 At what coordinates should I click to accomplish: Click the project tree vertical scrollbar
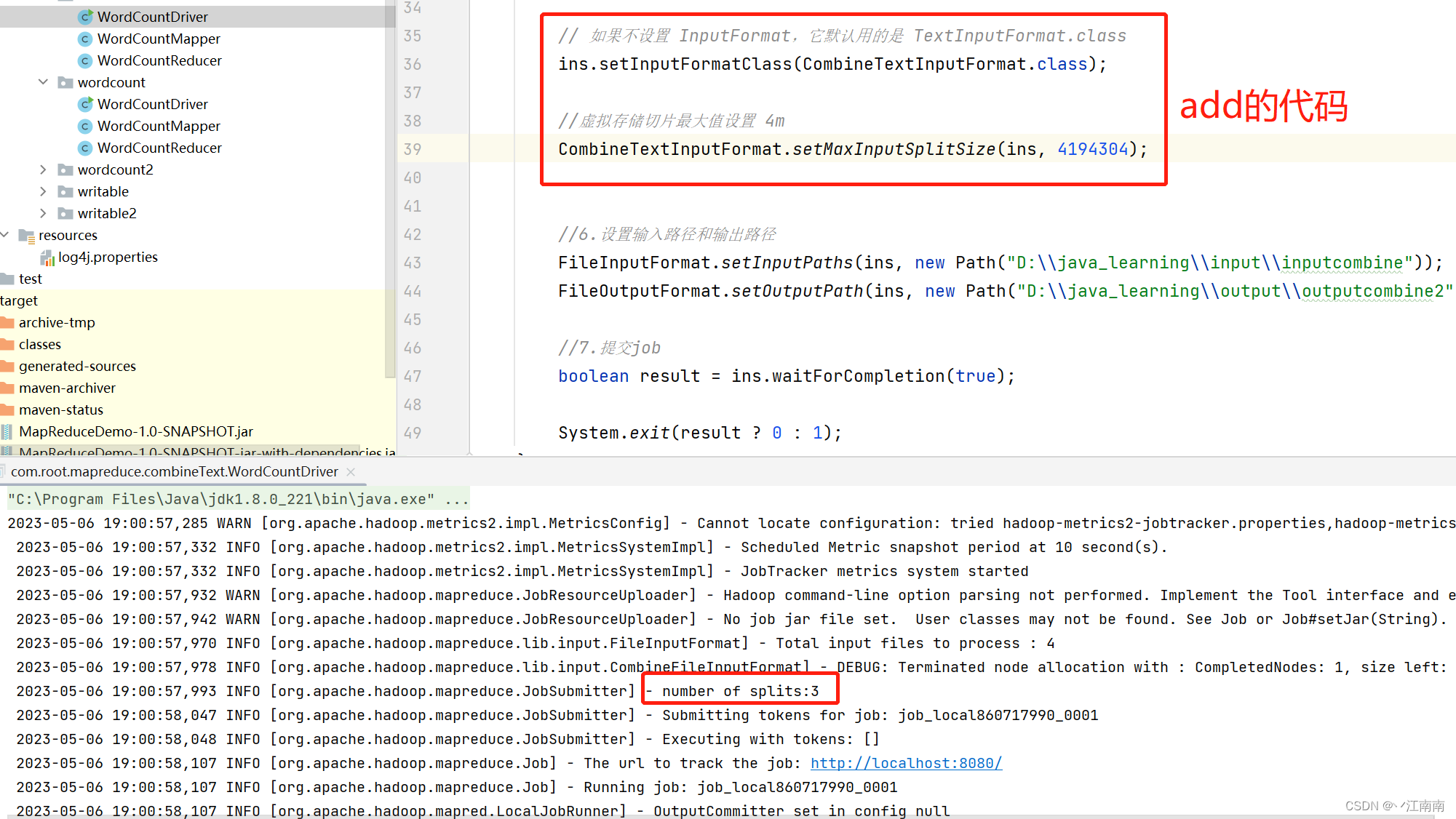(390, 189)
